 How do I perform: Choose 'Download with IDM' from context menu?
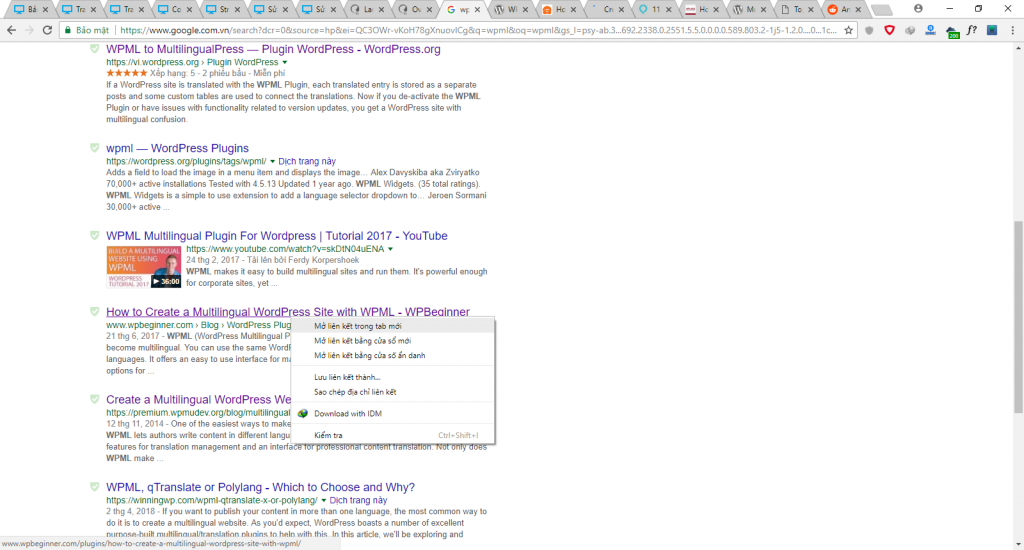(x=392, y=413)
